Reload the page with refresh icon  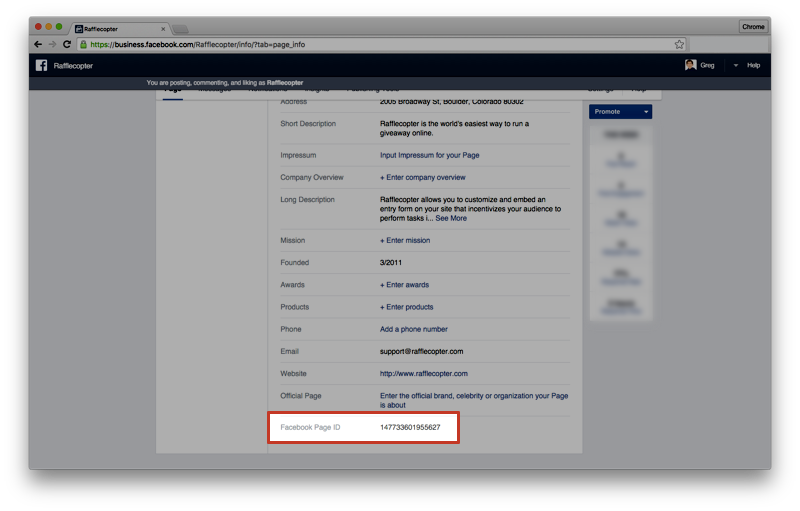tap(67, 44)
